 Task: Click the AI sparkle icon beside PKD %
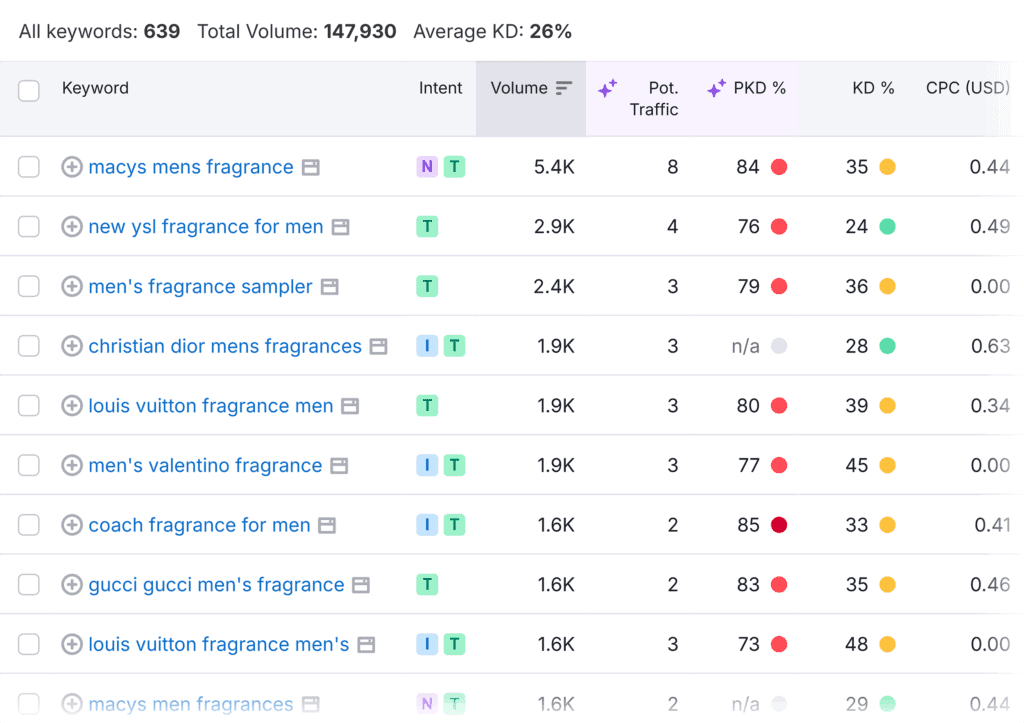(716, 88)
